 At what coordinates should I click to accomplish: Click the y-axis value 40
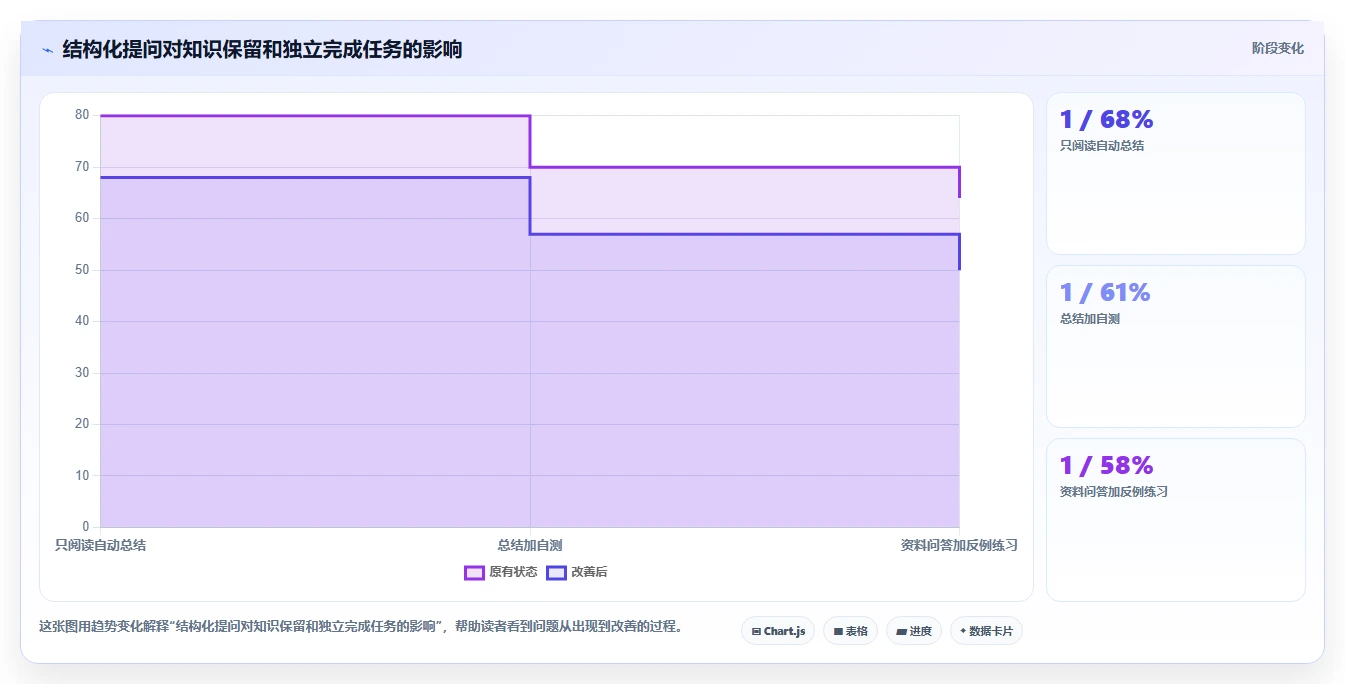(82, 321)
